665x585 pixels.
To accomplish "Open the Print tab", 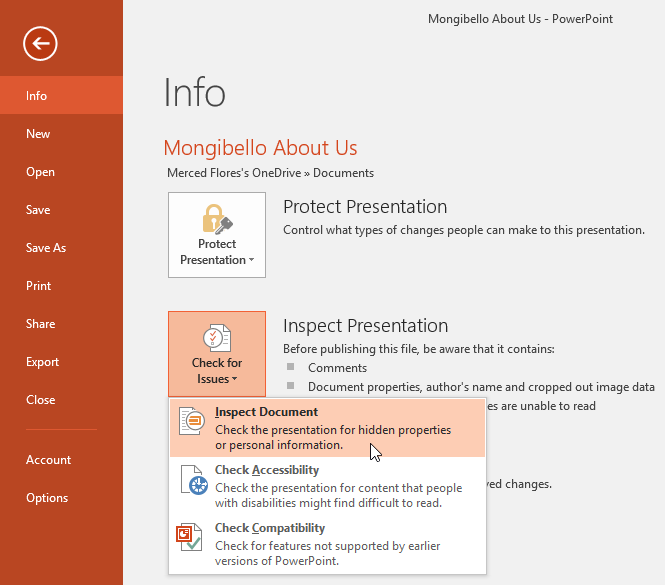I will point(38,286).
